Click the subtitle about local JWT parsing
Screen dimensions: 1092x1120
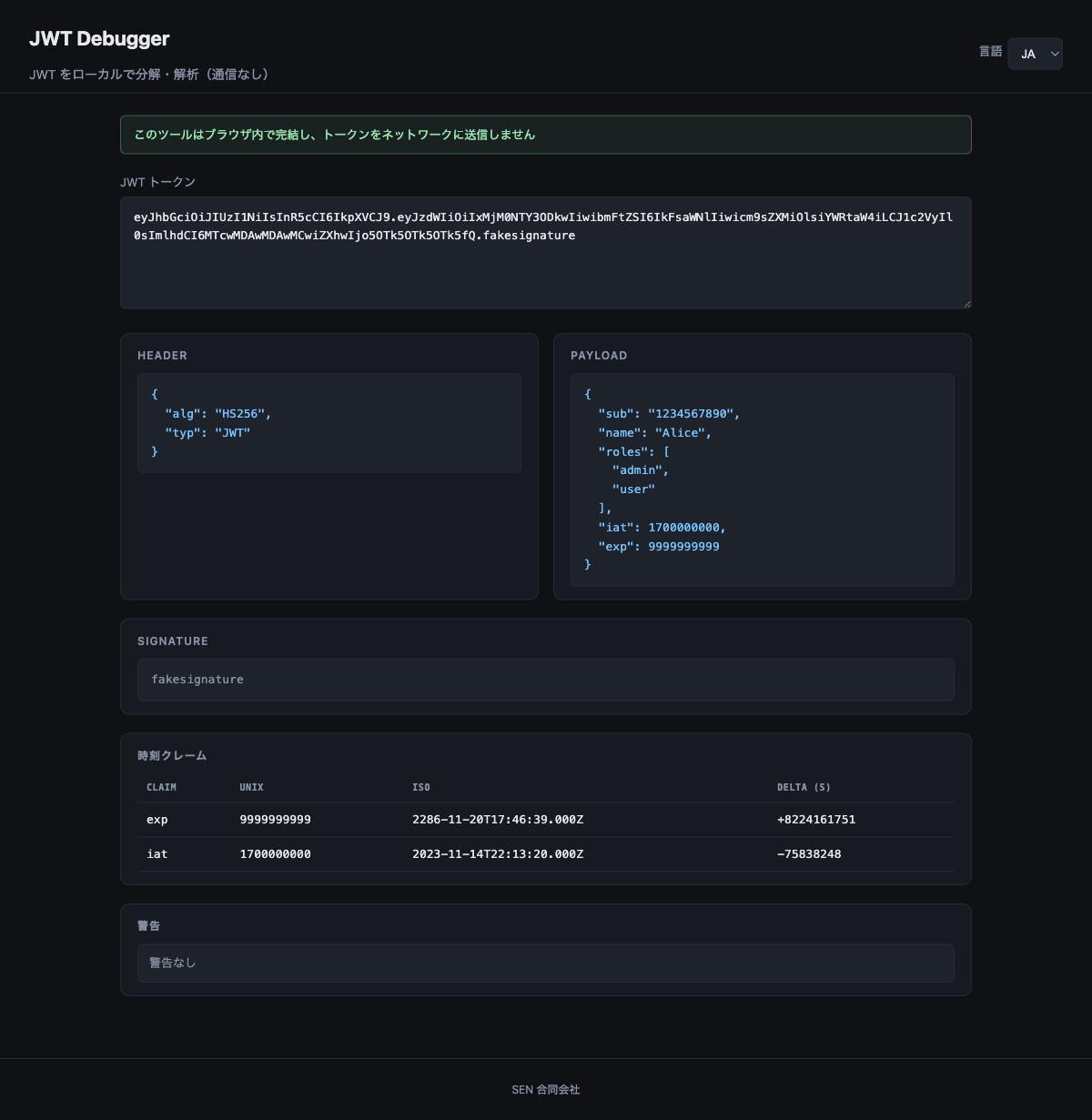149,75
